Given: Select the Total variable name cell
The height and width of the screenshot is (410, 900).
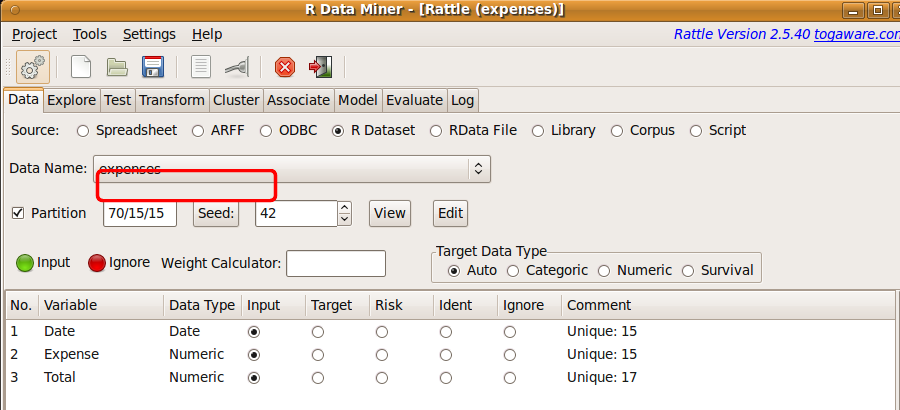Looking at the screenshot, I should (60, 377).
